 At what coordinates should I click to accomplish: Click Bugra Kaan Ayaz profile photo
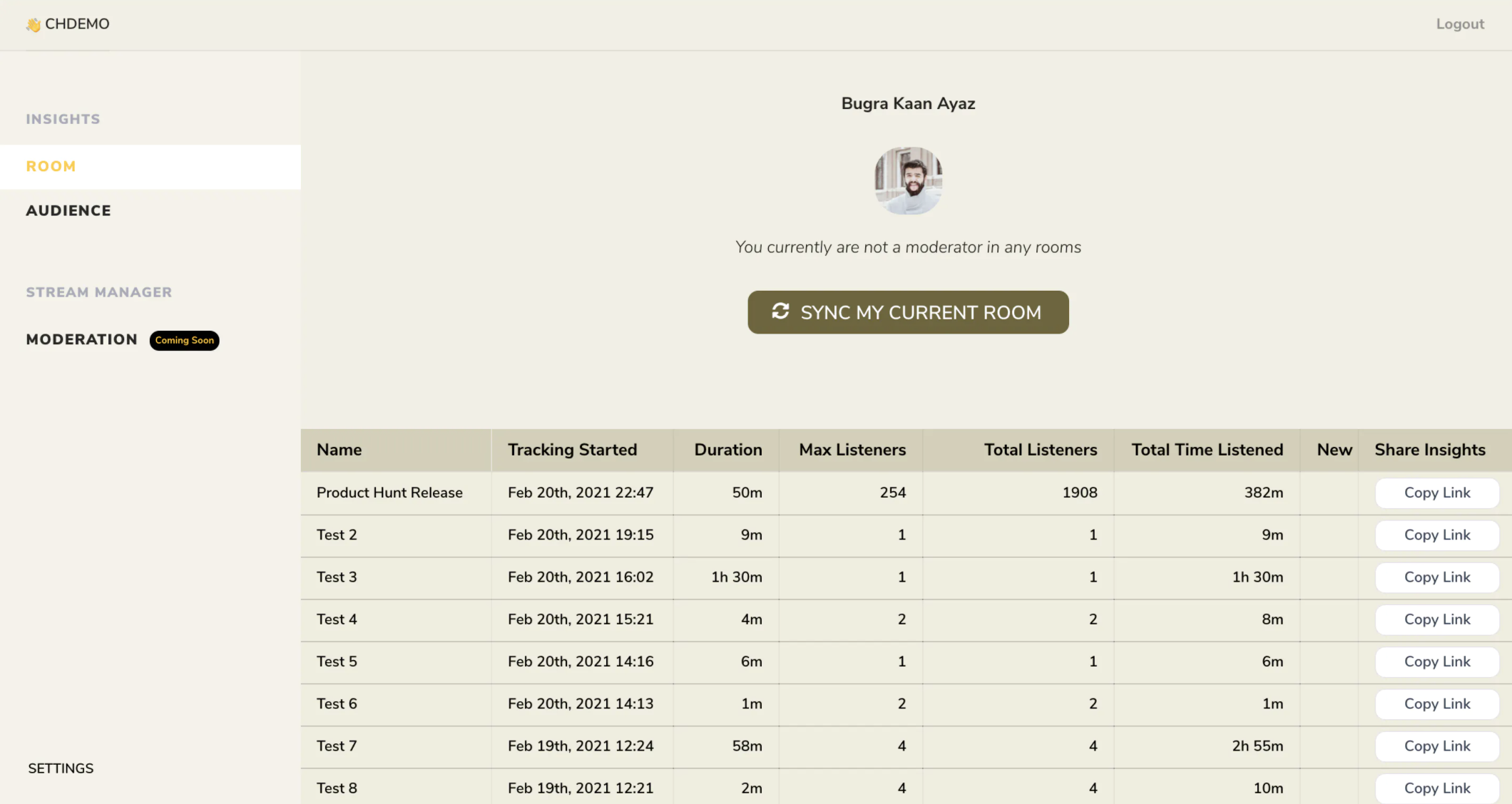908,180
